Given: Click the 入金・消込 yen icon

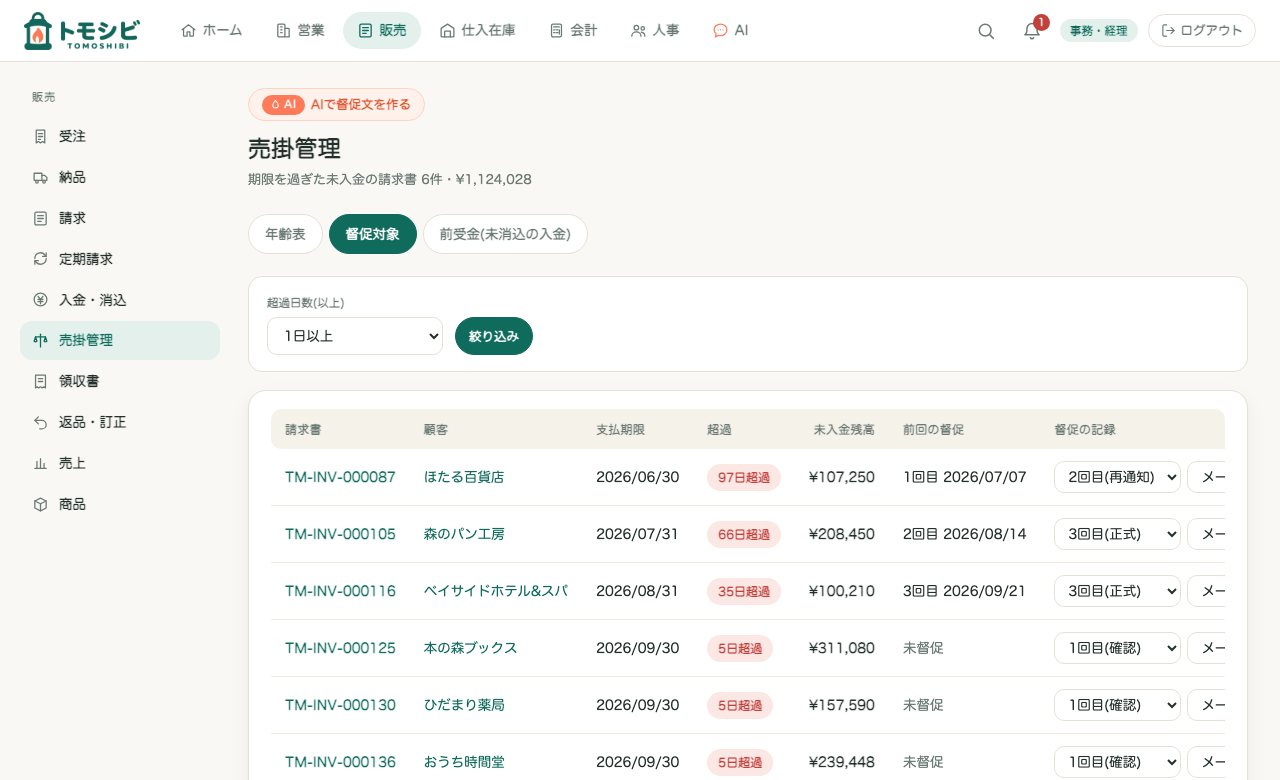Looking at the screenshot, I should (x=40, y=300).
